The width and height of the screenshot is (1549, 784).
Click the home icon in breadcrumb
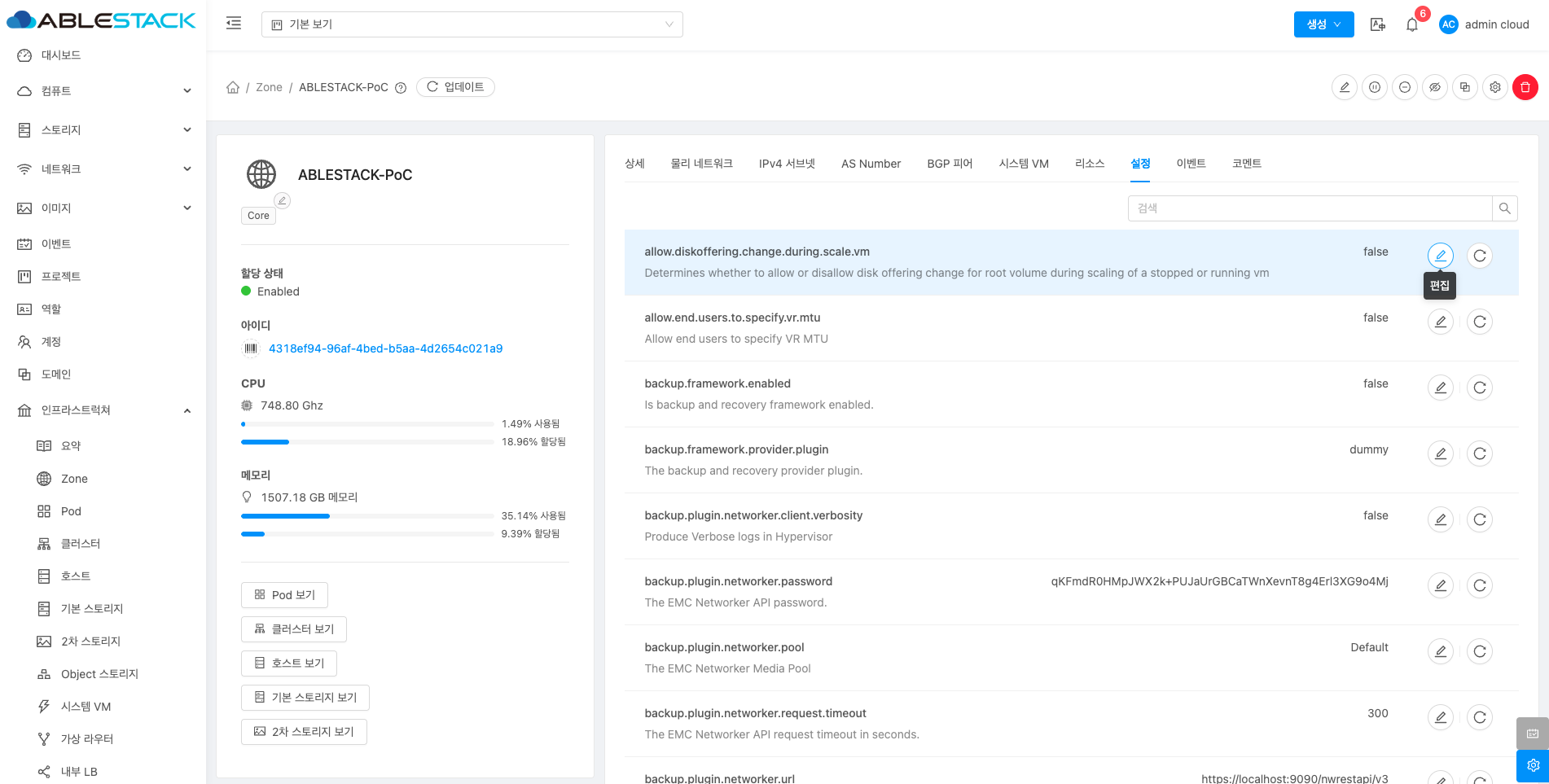click(233, 87)
